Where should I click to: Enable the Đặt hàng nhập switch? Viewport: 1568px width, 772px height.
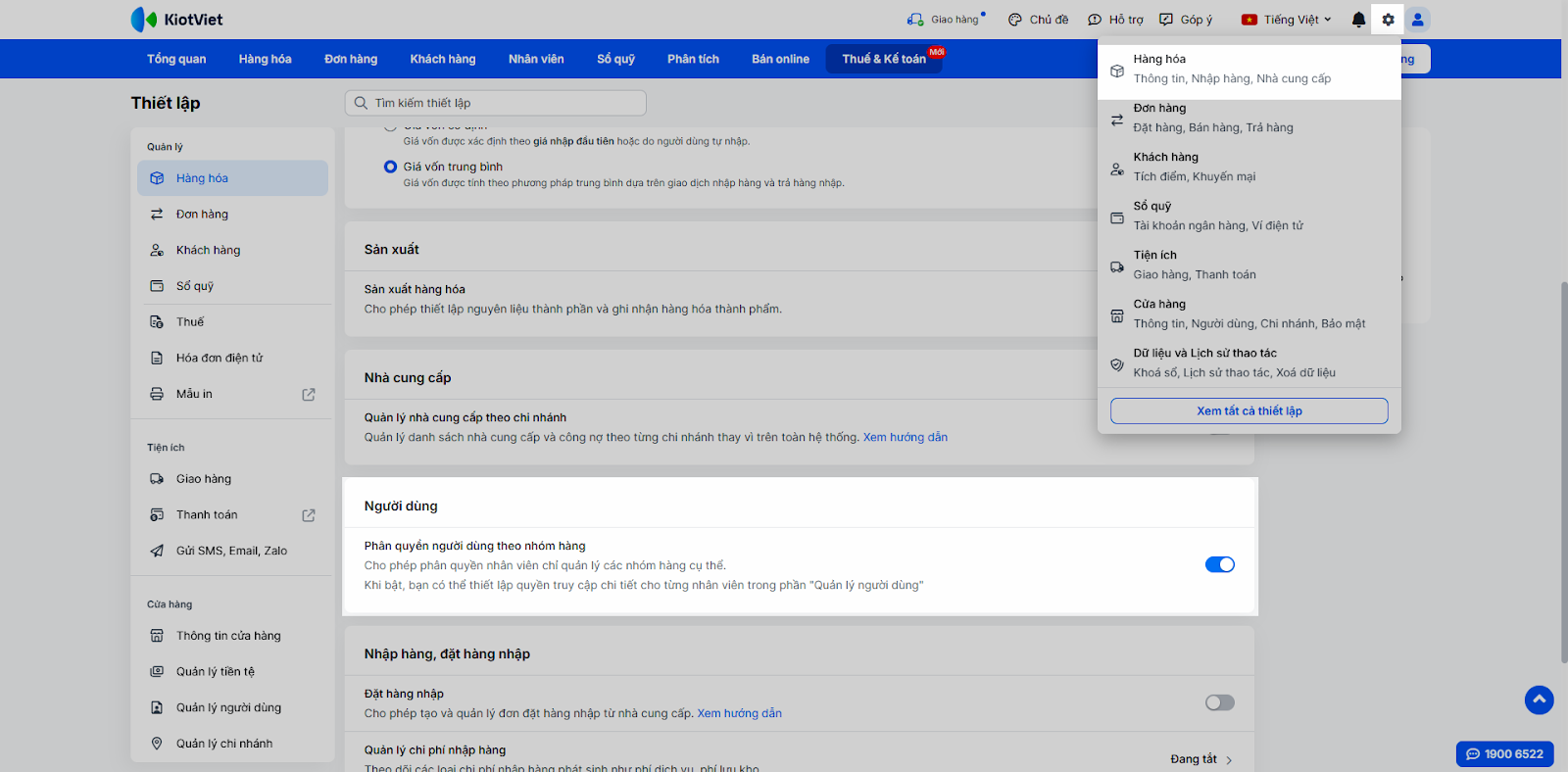pos(1219,702)
